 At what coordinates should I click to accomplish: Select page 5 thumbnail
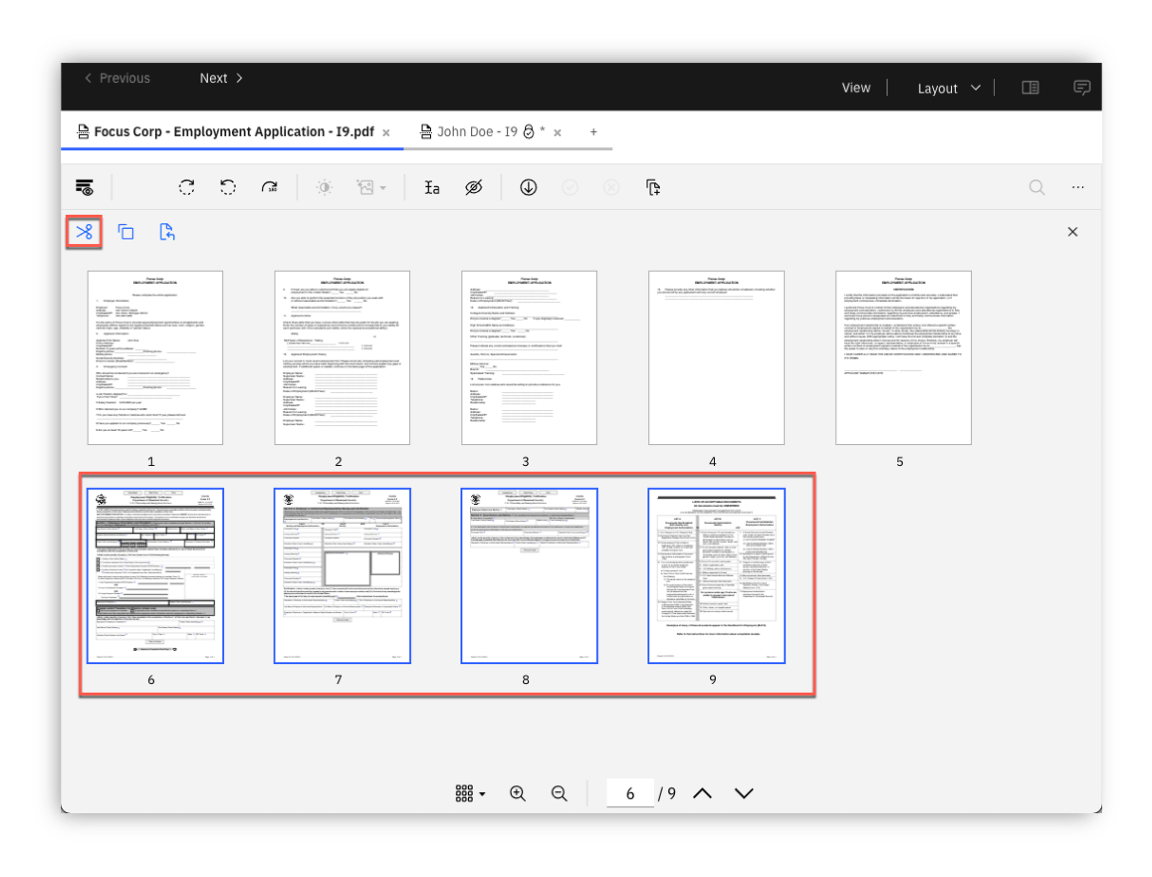pos(904,358)
